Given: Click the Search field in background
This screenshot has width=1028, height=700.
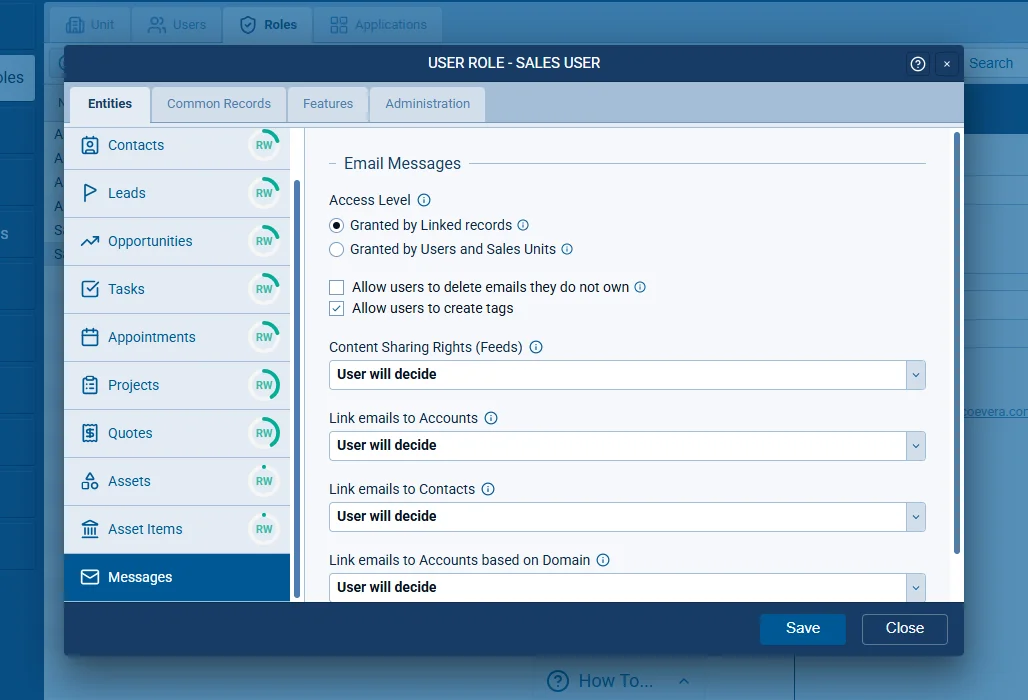Looking at the screenshot, I should tap(995, 64).
